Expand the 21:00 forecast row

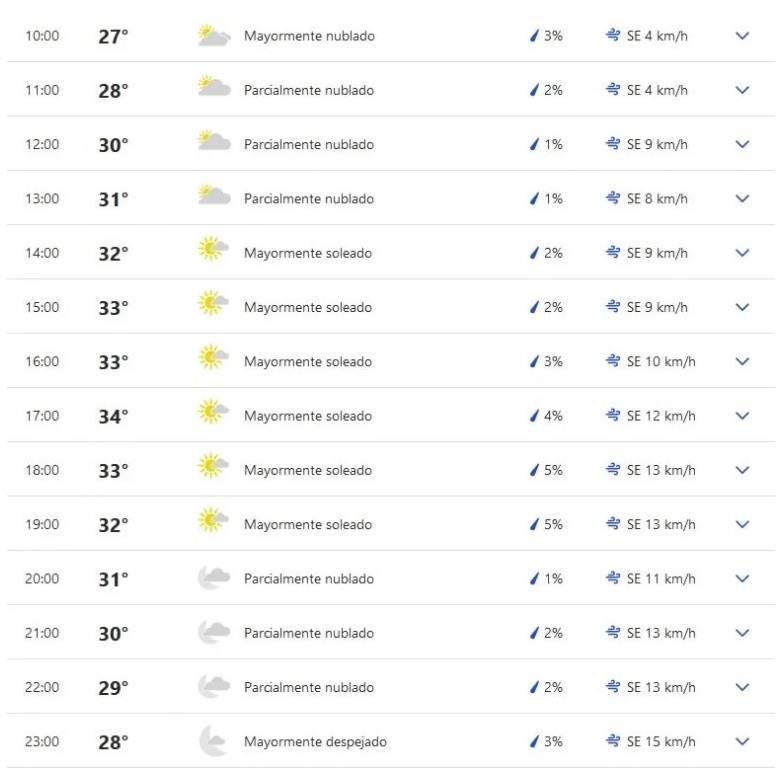[742, 632]
